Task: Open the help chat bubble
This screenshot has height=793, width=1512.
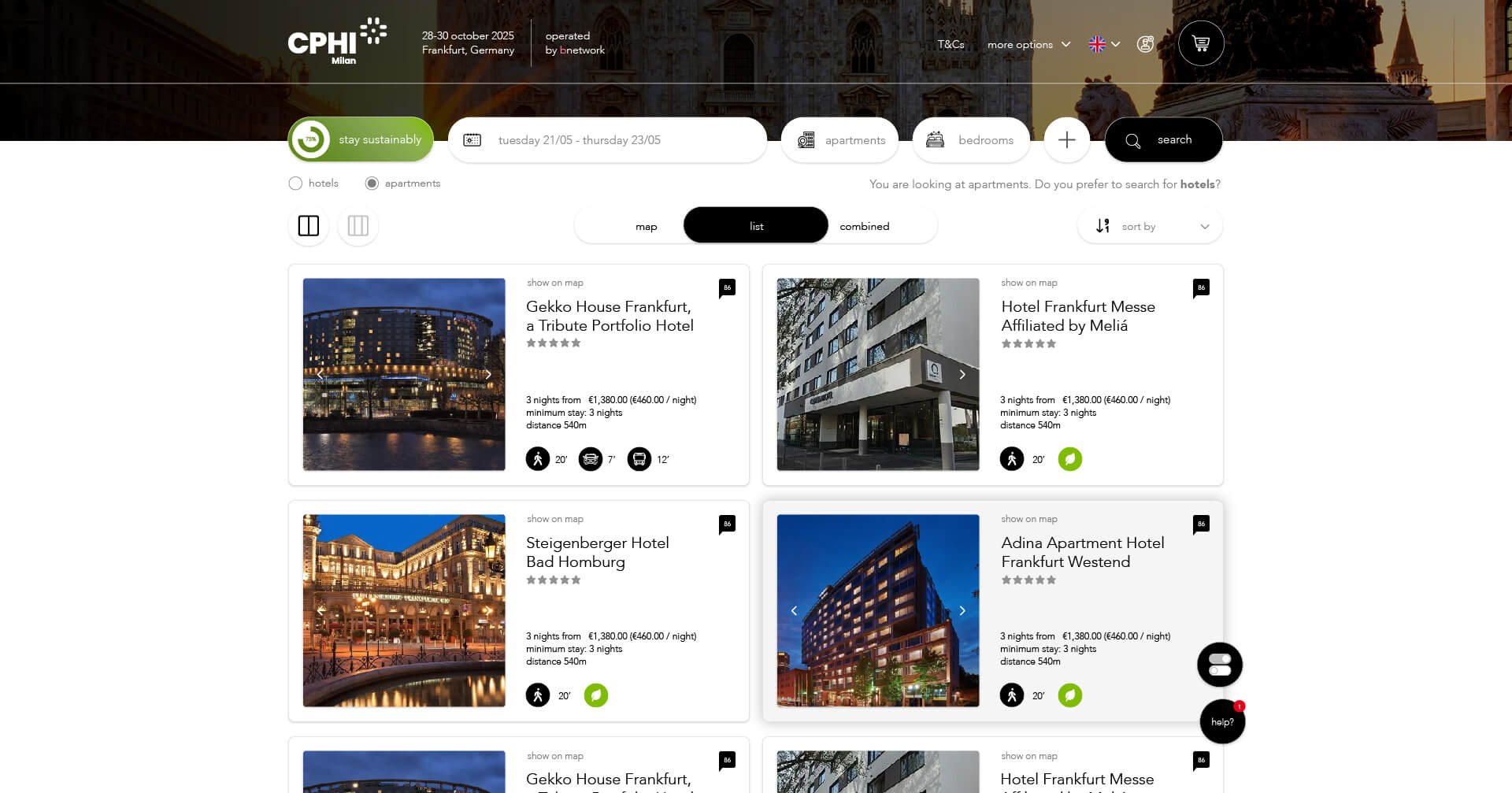Action: coord(1222,721)
